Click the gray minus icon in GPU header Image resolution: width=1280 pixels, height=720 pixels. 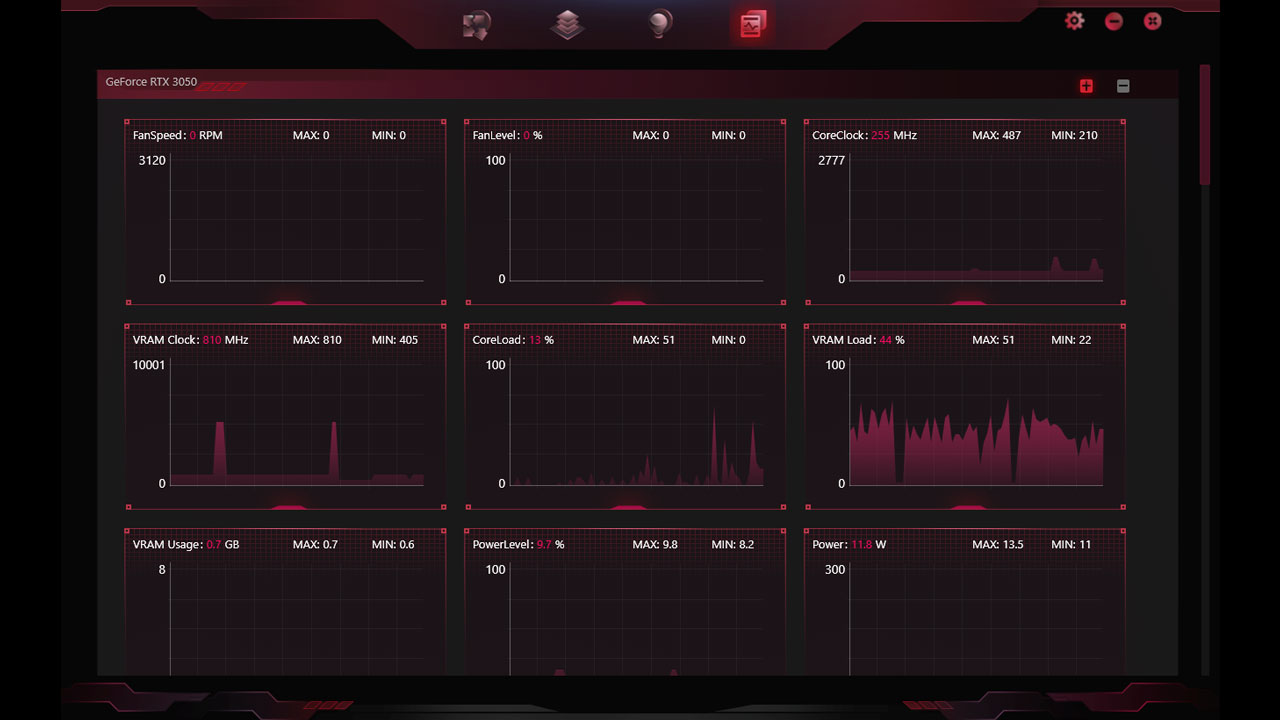[1123, 86]
